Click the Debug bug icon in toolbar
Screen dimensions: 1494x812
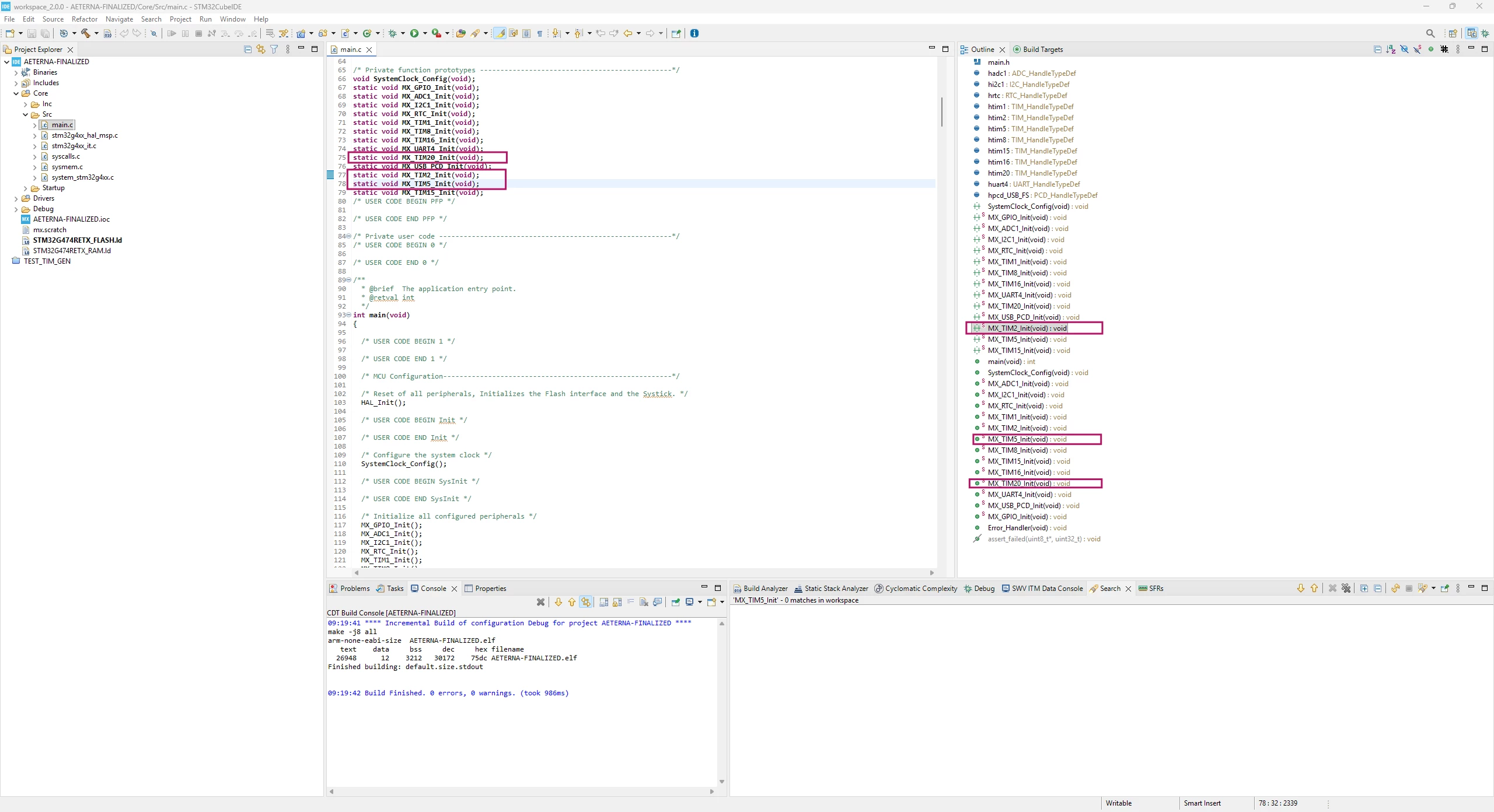[x=393, y=33]
